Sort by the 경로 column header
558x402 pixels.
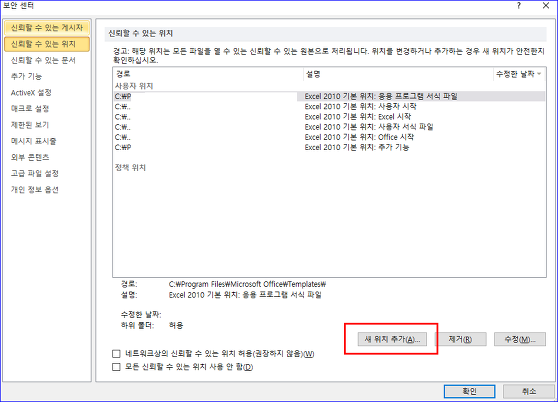[x=208, y=74]
